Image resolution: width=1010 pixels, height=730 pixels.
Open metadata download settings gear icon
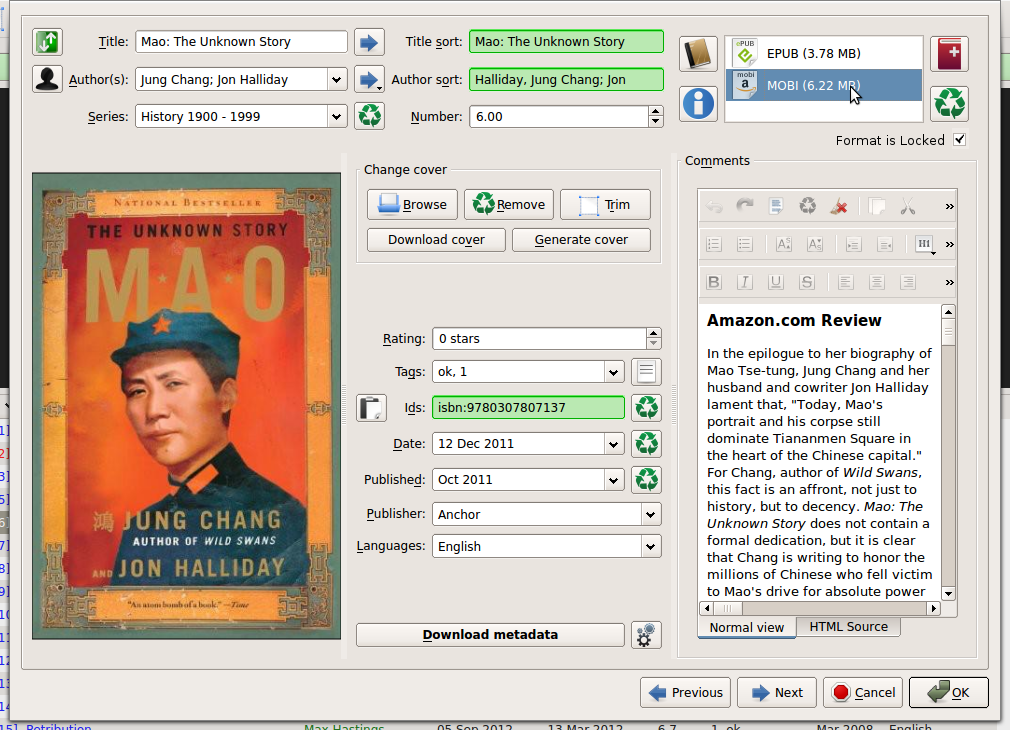pyautogui.click(x=646, y=635)
